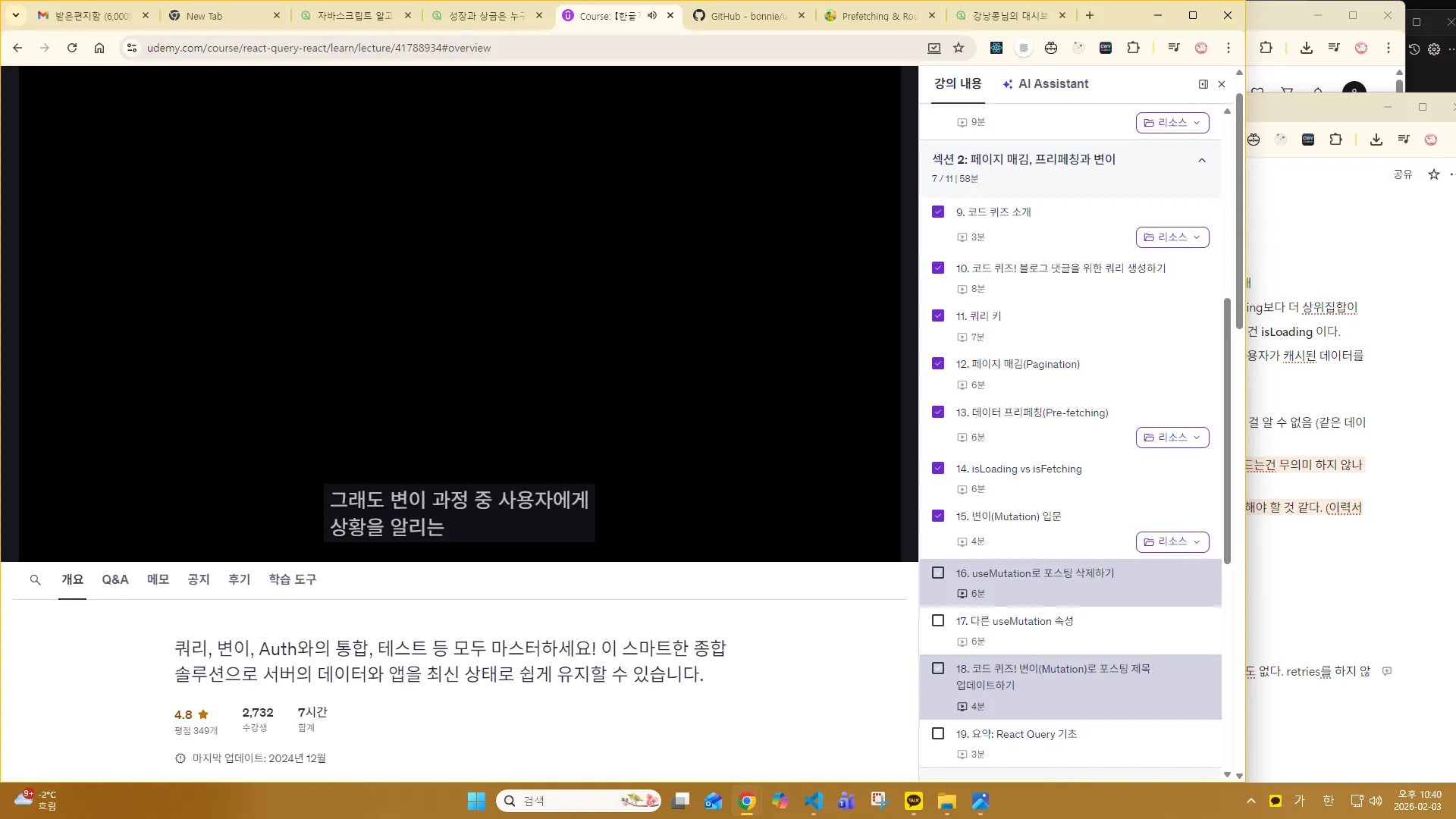Open the Chrome extensions puzzle menu
Screen dimensions: 1456x819
pyautogui.click(x=1133, y=48)
